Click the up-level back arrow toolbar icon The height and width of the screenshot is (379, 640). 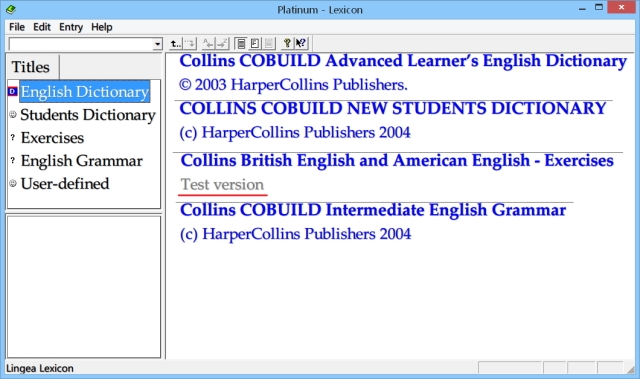(176, 43)
